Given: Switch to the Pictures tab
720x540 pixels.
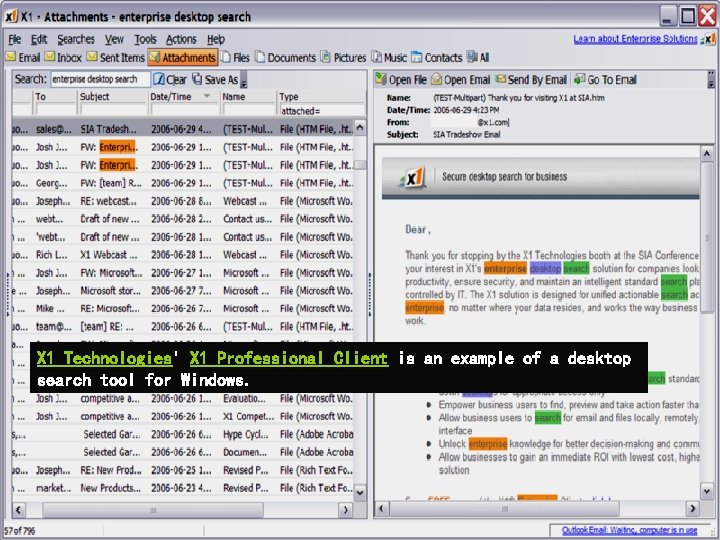Looking at the screenshot, I should coord(343,57).
